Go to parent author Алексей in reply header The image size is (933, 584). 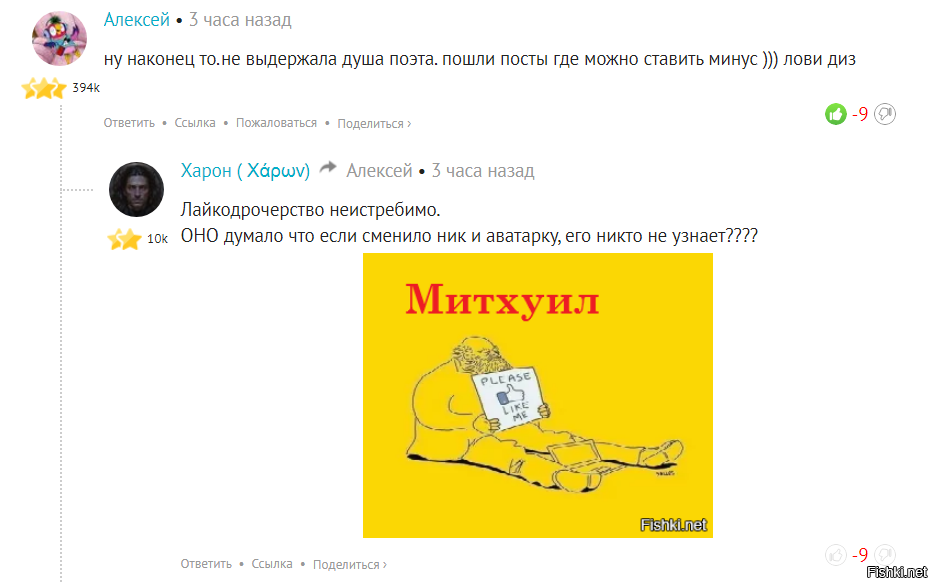pyautogui.click(x=379, y=171)
